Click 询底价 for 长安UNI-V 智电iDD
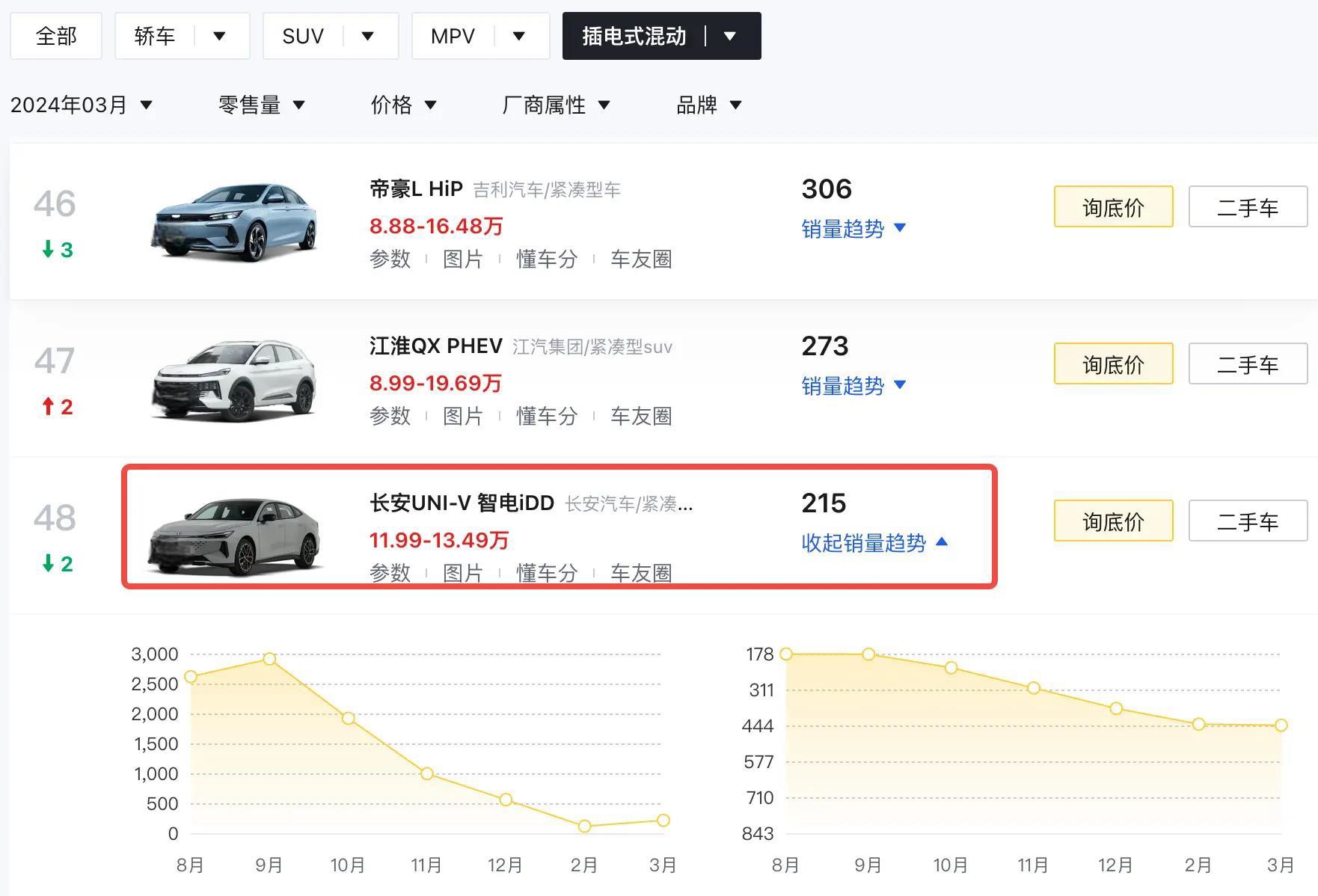1318x896 pixels. click(x=1113, y=521)
